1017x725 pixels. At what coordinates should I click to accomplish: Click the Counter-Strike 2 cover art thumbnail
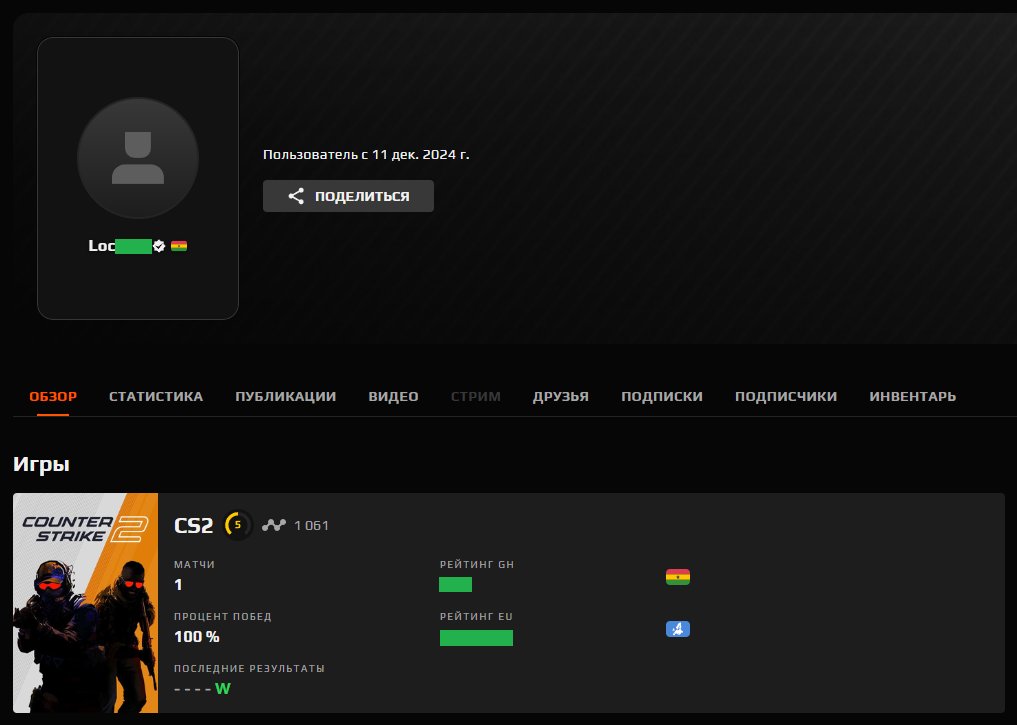[x=84, y=603]
